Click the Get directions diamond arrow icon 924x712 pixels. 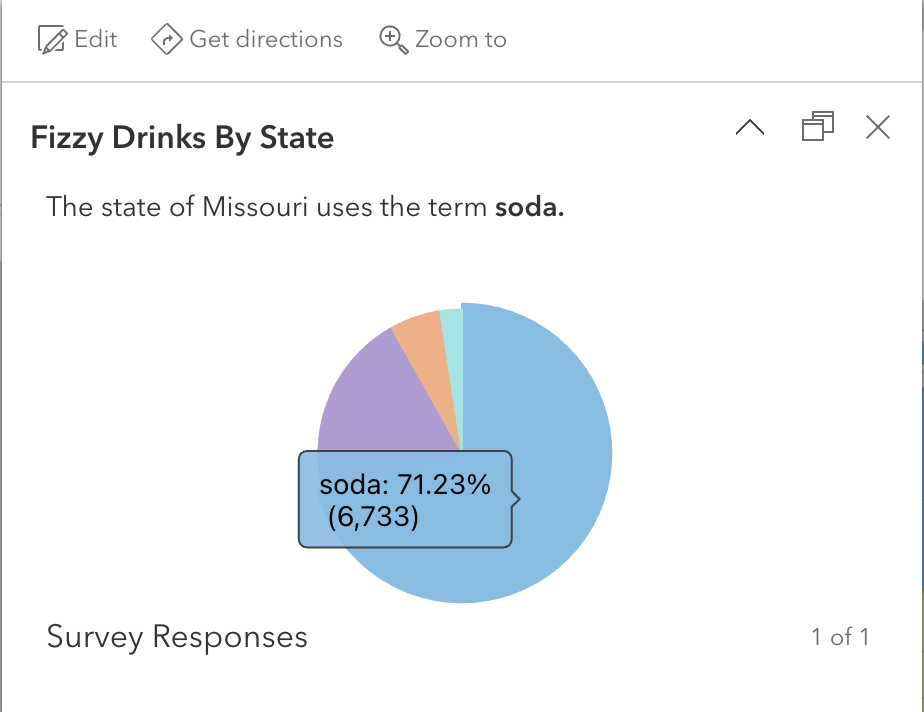click(165, 40)
